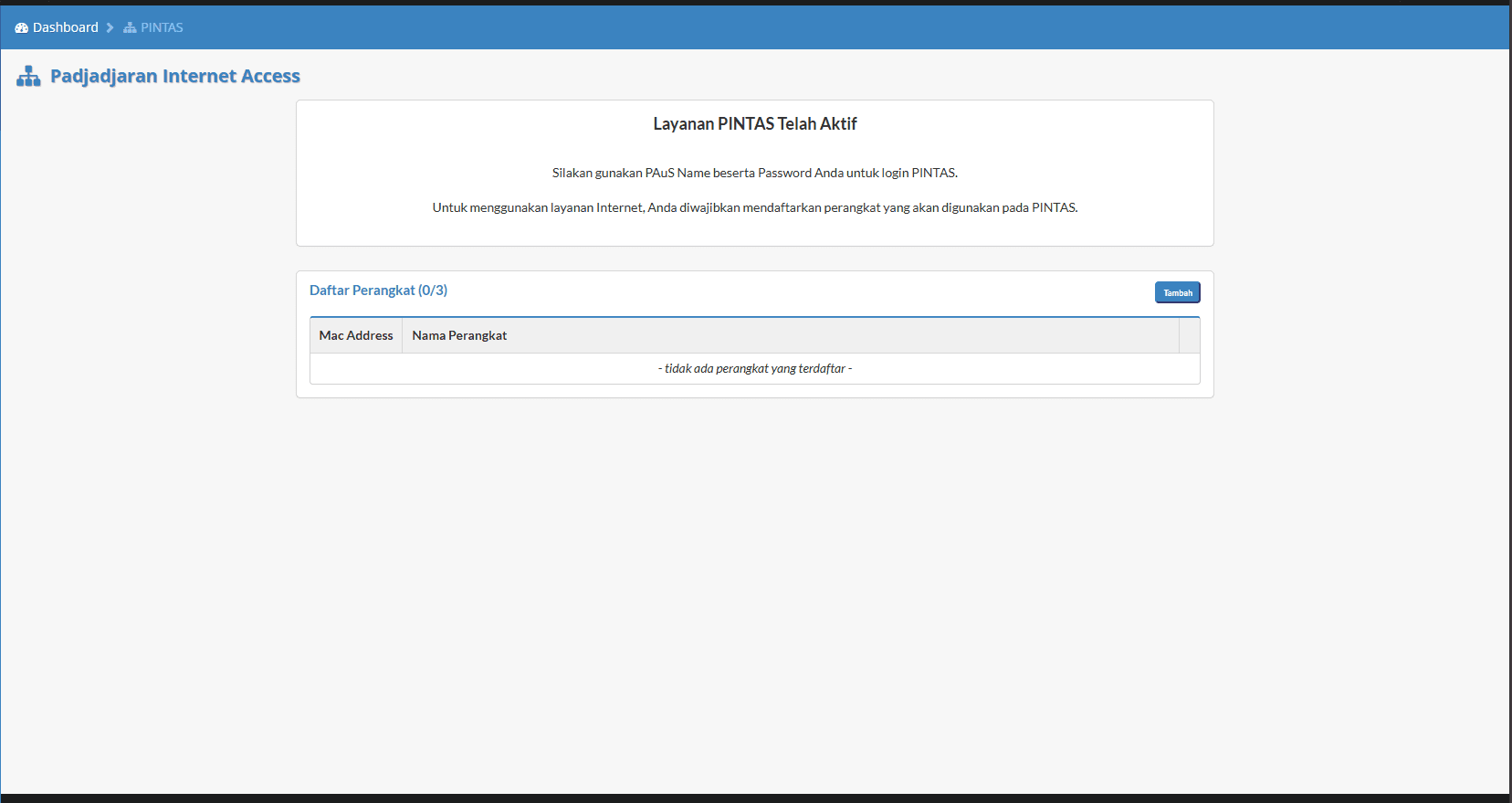Click the PINTAS network icon in breadcrumb

tap(130, 28)
